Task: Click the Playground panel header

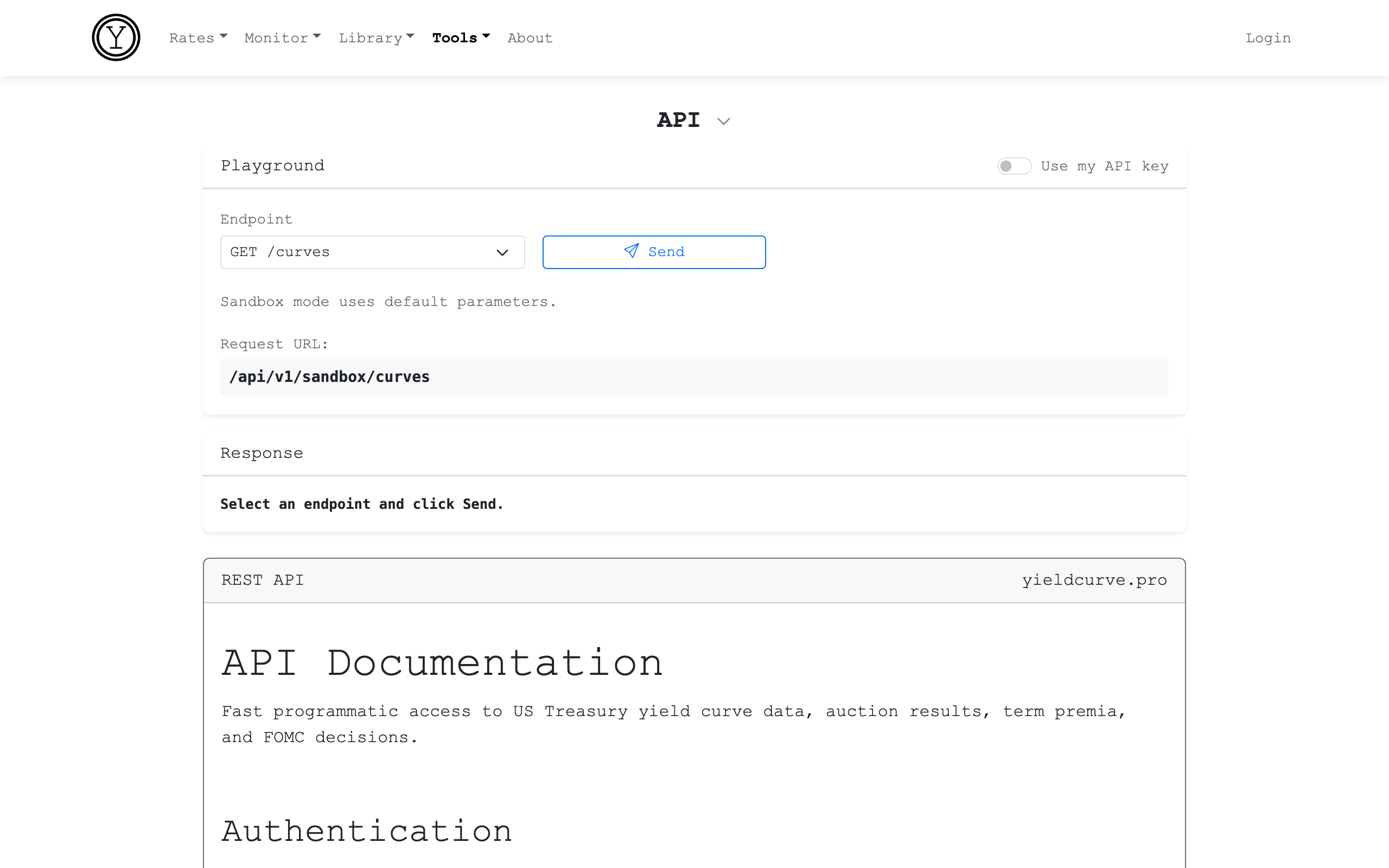Action: point(272,166)
